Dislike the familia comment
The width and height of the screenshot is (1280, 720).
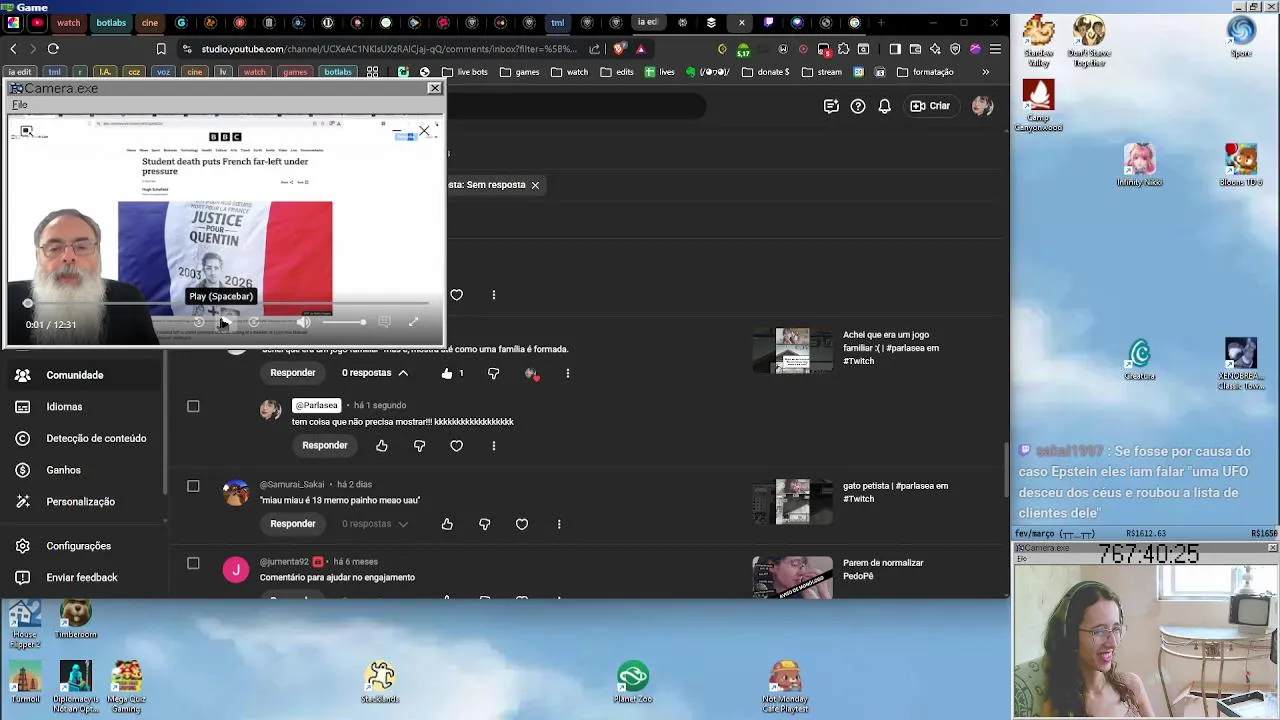pos(493,373)
